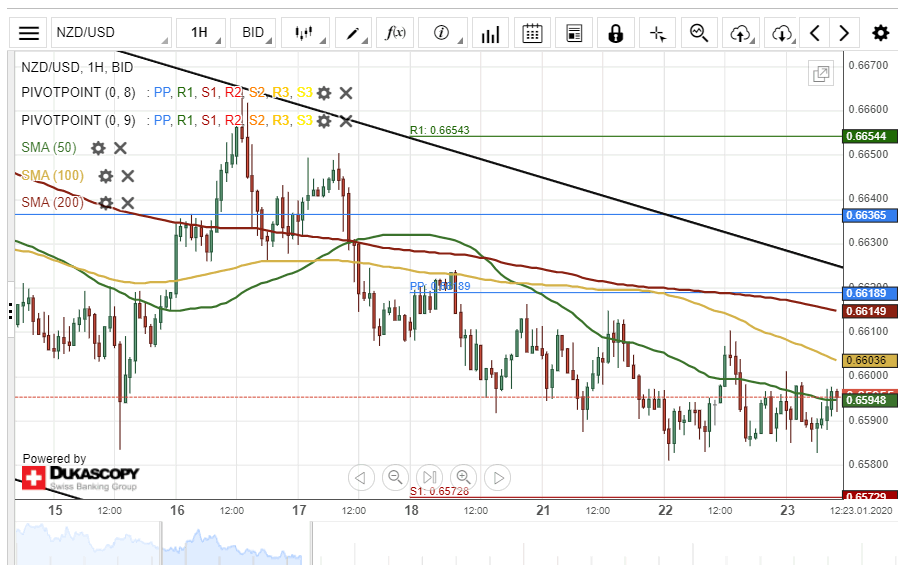Open the calendar date picker
The width and height of the screenshot is (910, 568).
pos(532,32)
